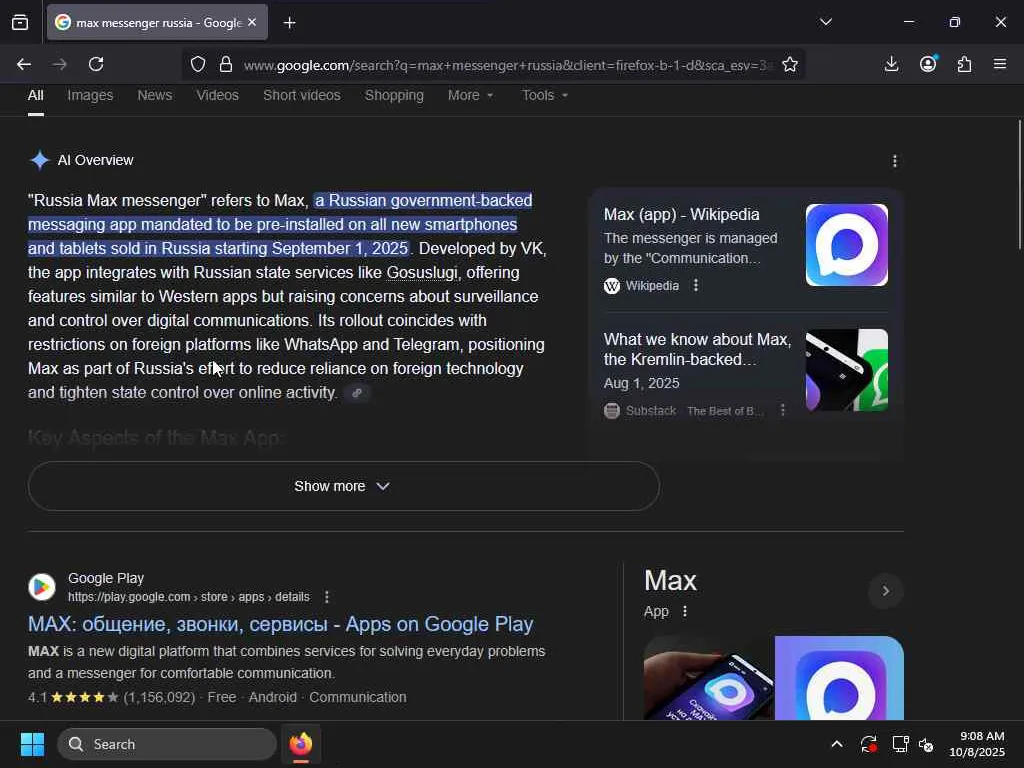Open AI Overview source link chip
This screenshot has height=768, width=1024.
357,392
